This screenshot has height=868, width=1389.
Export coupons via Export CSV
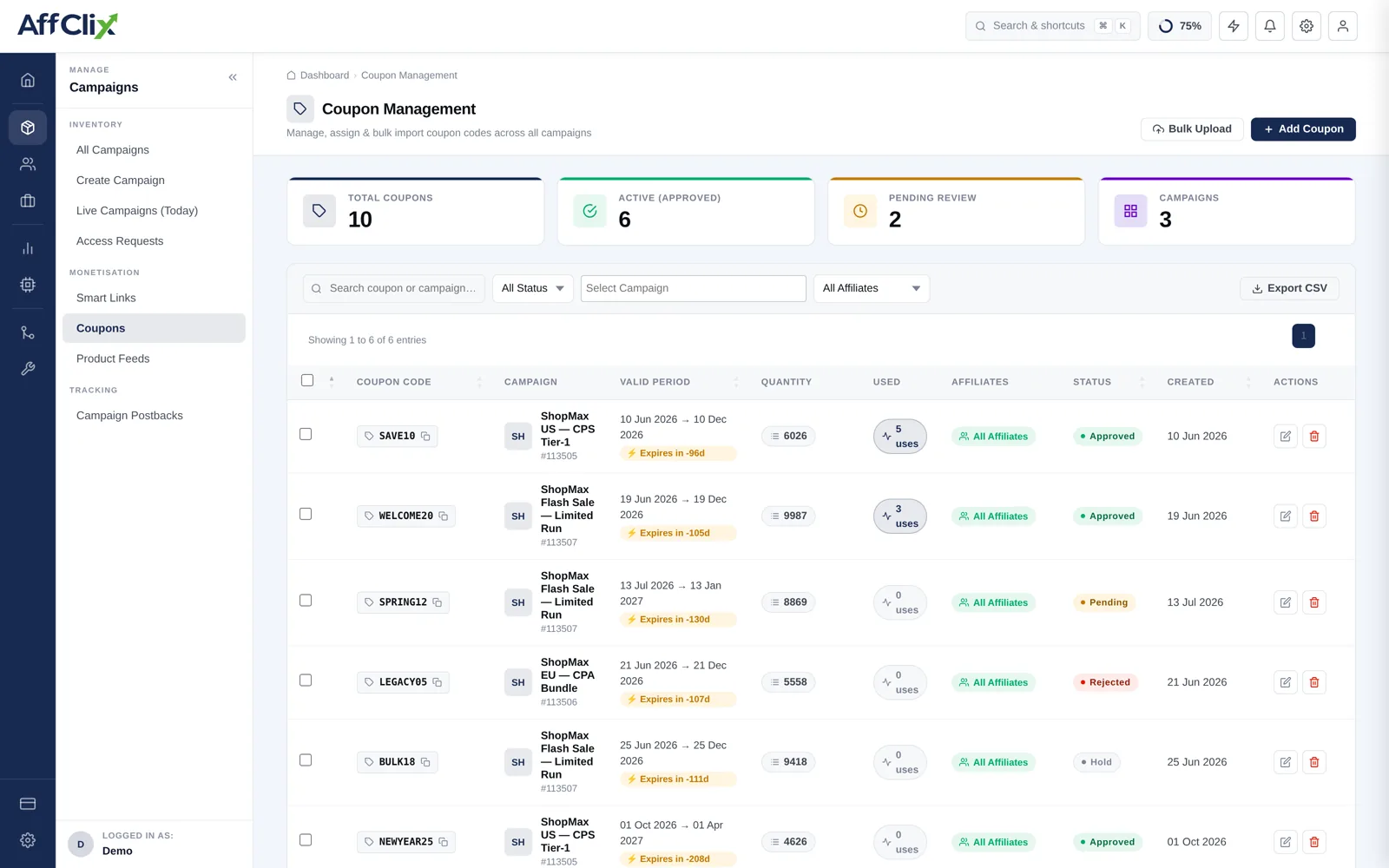point(1289,288)
